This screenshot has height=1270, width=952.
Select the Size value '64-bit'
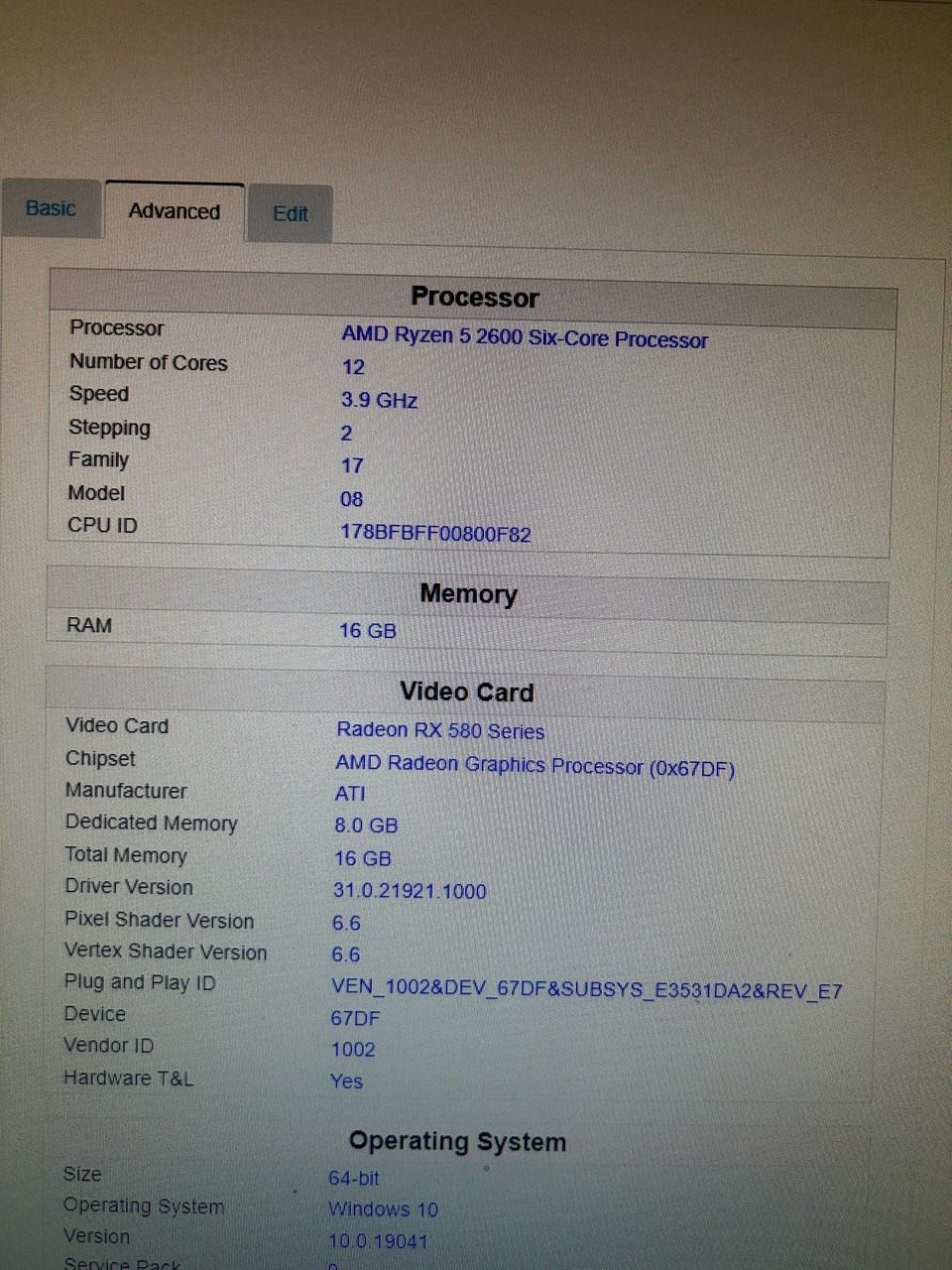coord(354,1178)
